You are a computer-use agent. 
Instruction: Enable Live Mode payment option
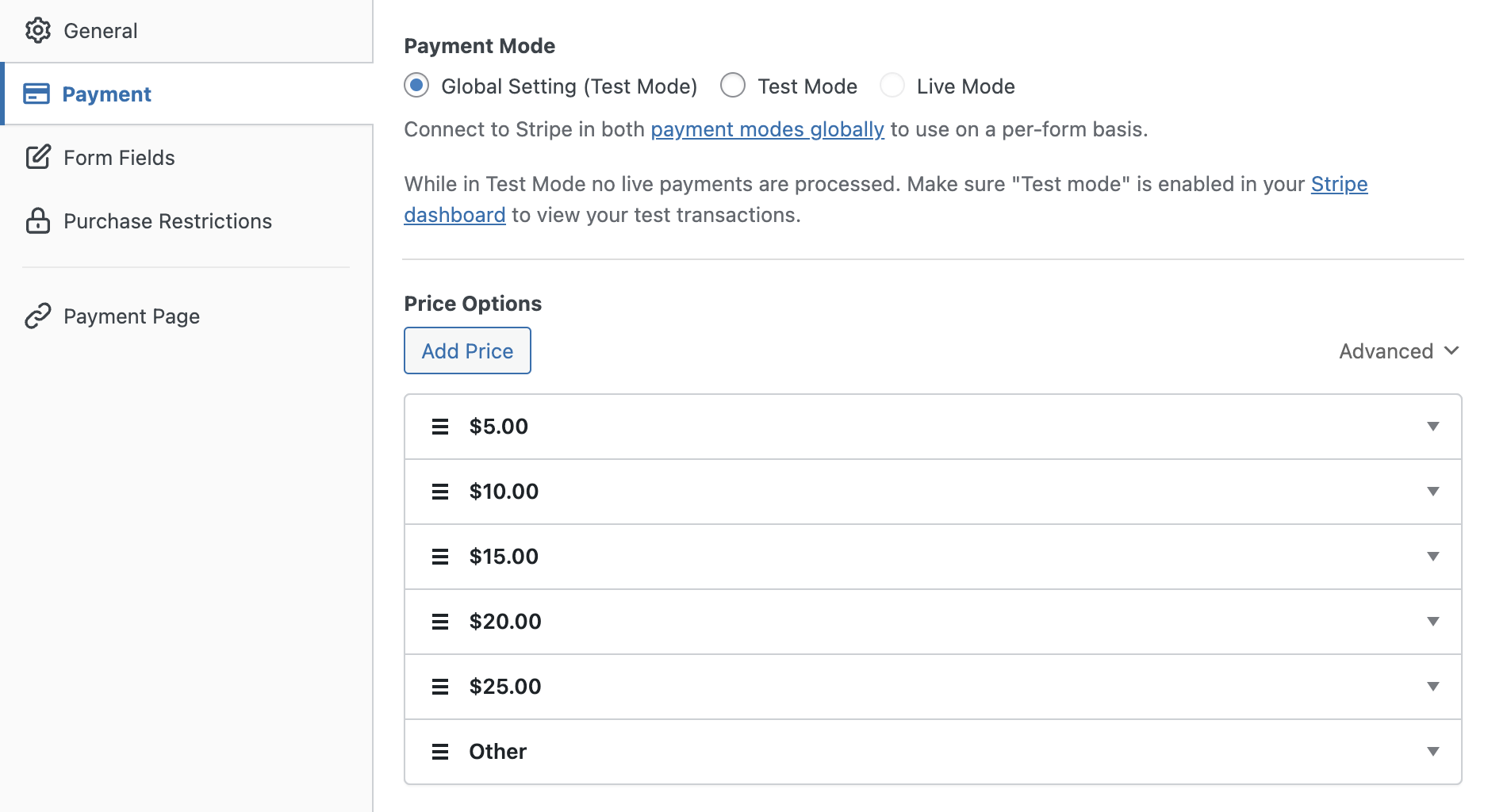[x=893, y=86]
